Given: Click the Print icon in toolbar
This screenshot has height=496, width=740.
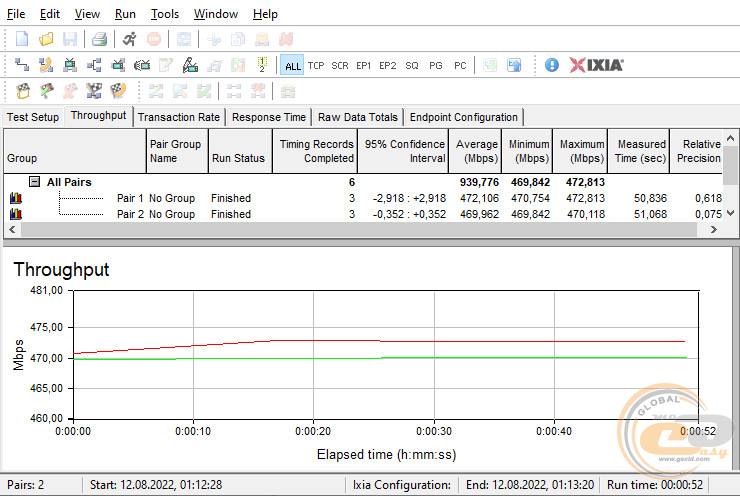Looking at the screenshot, I should (x=99, y=40).
